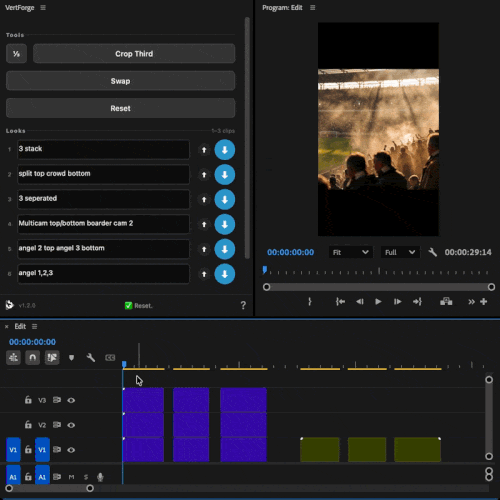This screenshot has height=500, width=500.
Task: Click the VertForge panel vertical scrollbar
Action: coord(247,138)
